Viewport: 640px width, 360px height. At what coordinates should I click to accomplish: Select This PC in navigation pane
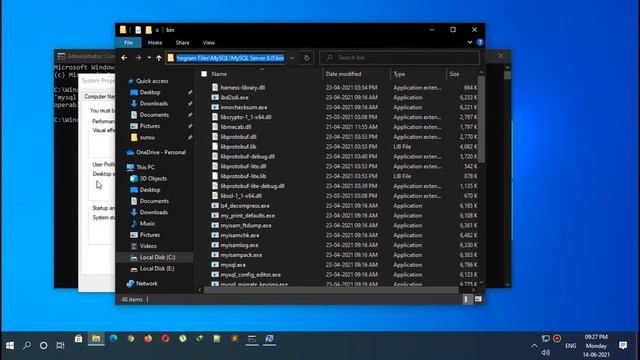coord(145,167)
